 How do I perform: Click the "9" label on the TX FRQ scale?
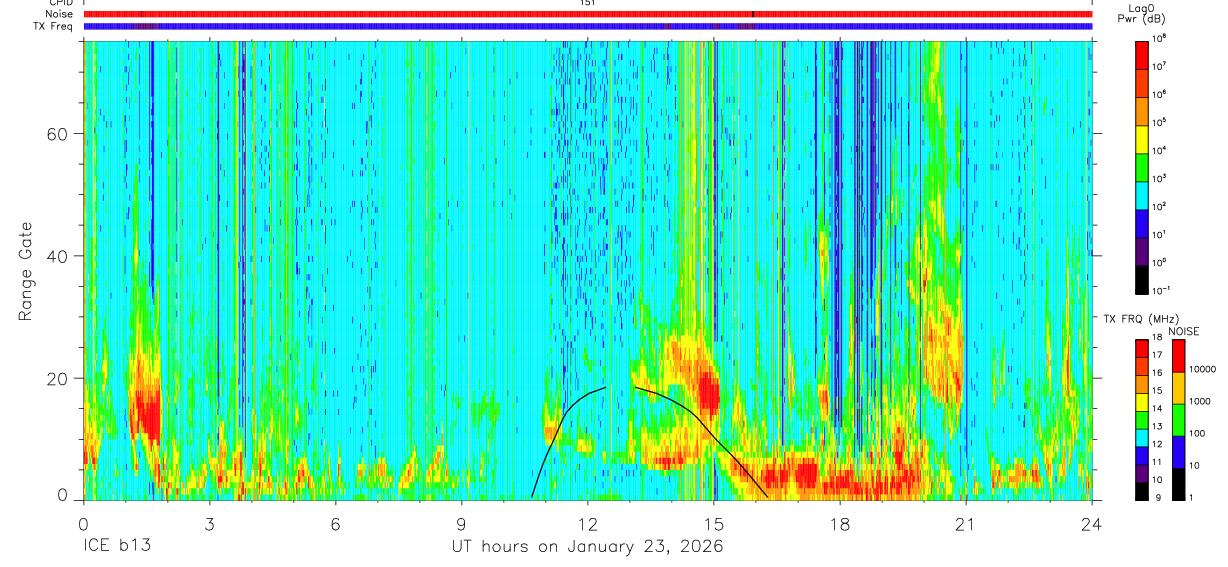1157,498
